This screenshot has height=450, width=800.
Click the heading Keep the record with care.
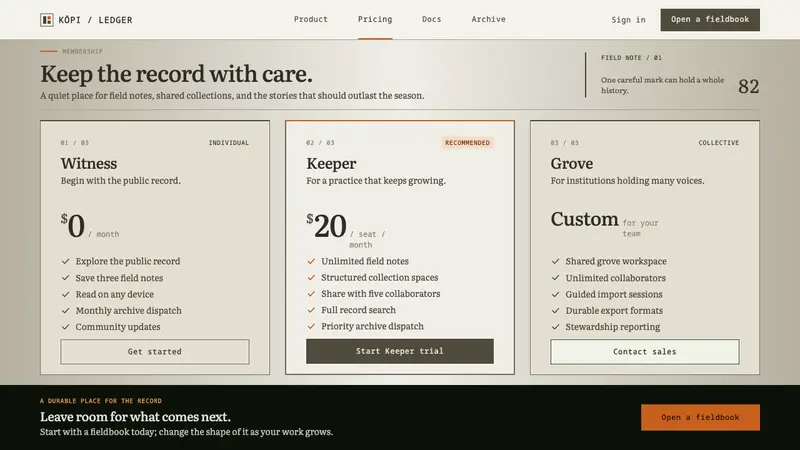176,74
